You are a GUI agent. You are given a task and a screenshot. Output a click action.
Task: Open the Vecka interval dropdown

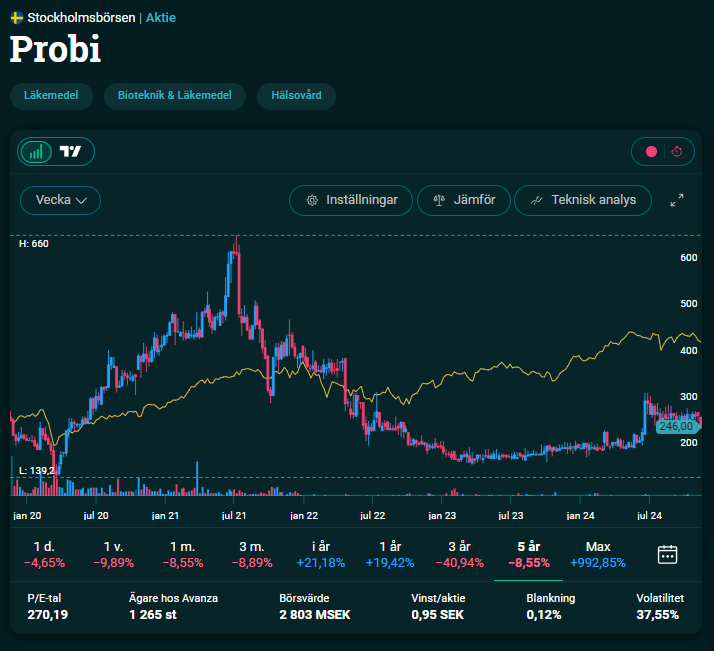click(x=61, y=200)
